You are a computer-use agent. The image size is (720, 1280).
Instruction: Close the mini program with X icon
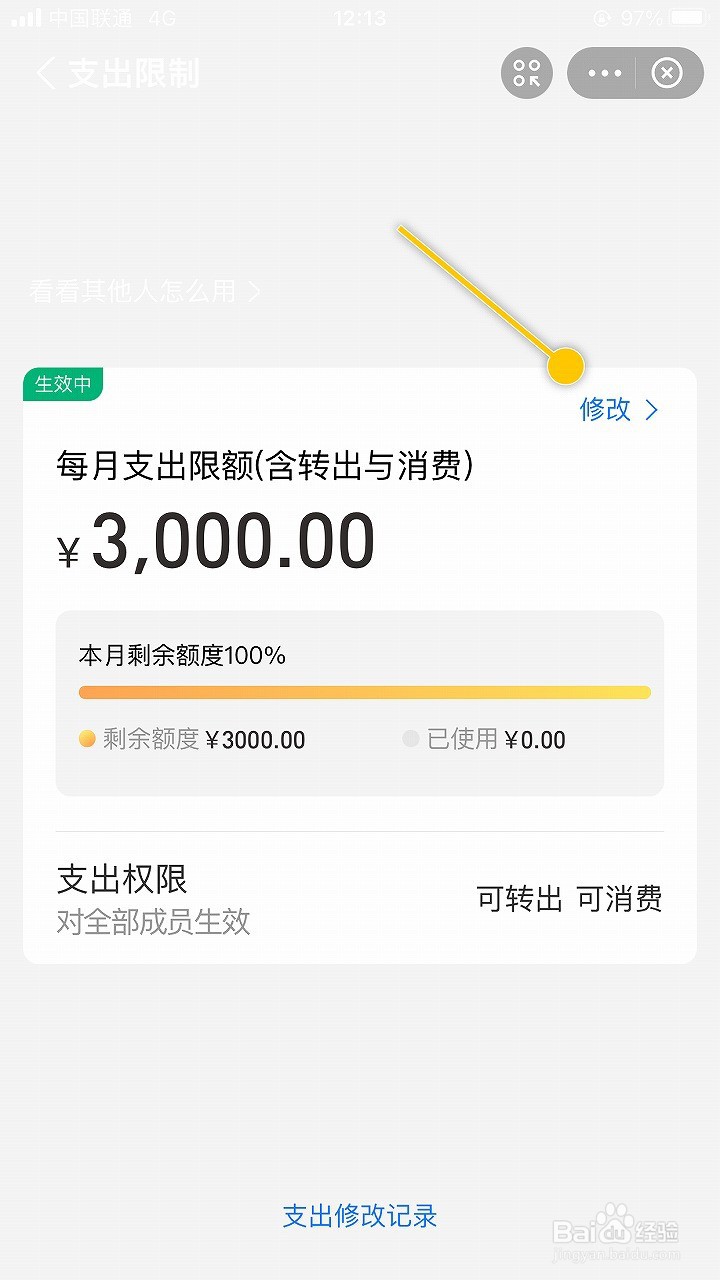666,73
